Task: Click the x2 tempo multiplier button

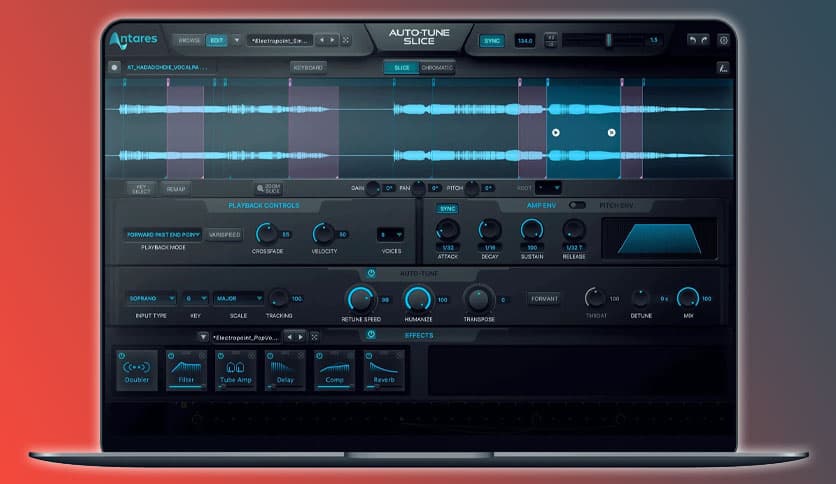Action: pos(551,37)
